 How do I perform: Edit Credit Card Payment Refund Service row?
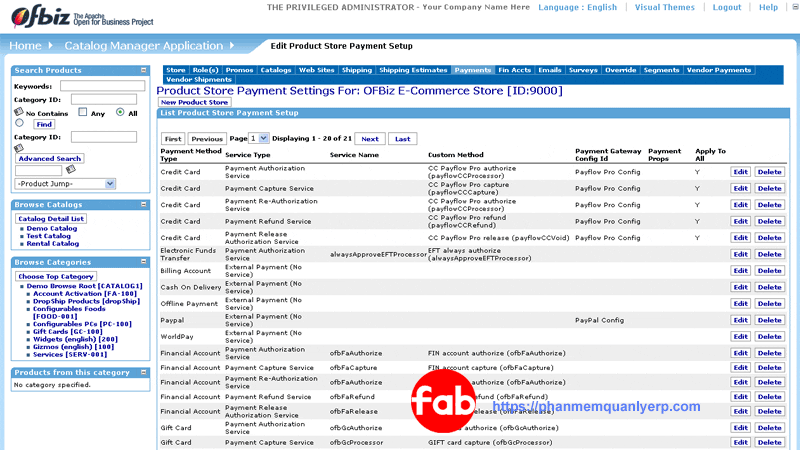(x=740, y=221)
